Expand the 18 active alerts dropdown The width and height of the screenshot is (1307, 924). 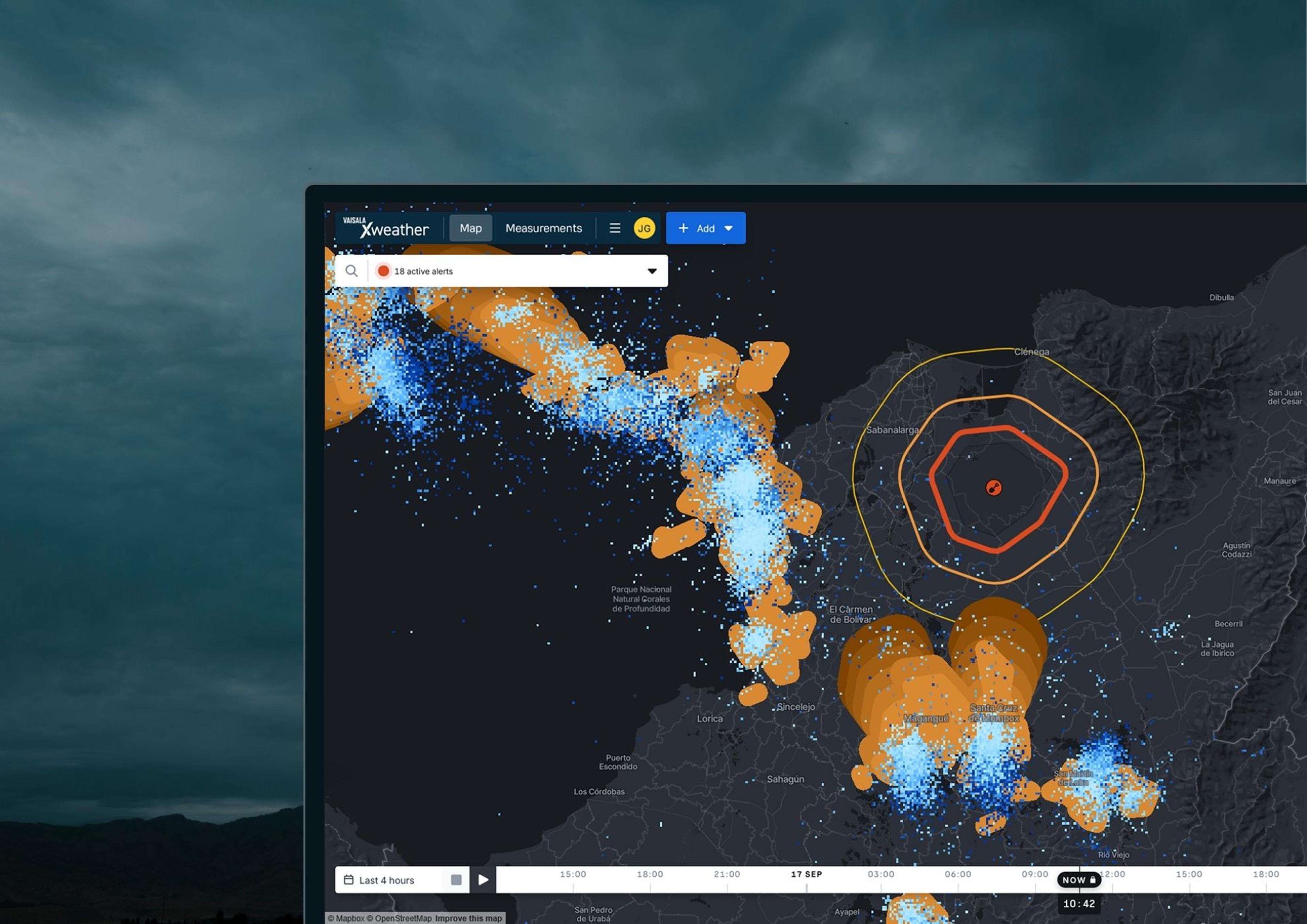click(x=651, y=271)
